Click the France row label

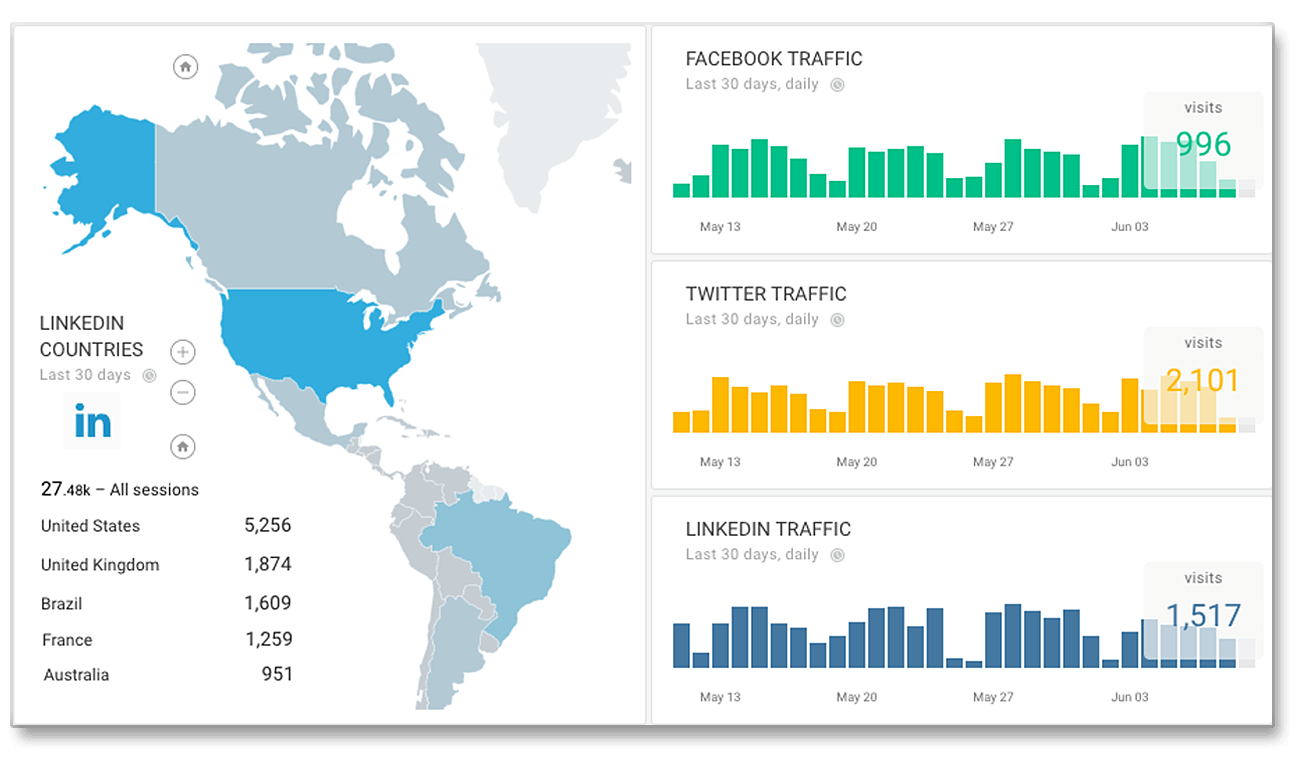67,640
